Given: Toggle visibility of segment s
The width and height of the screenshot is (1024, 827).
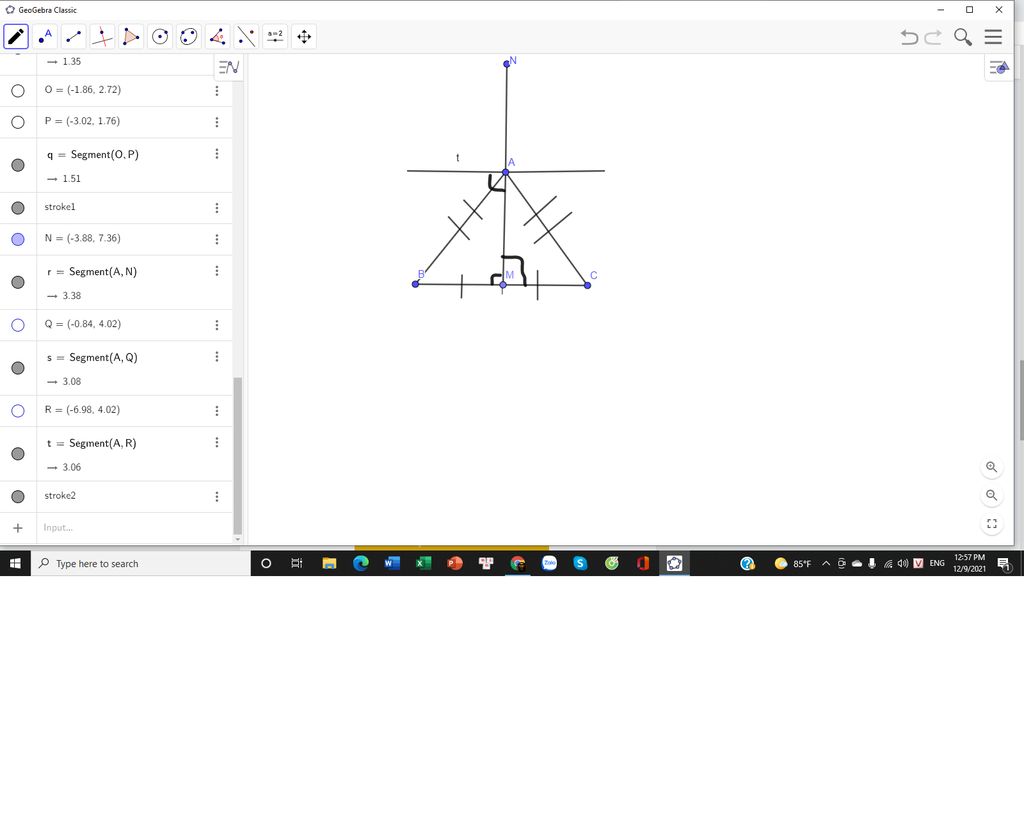Looking at the screenshot, I should [18, 368].
